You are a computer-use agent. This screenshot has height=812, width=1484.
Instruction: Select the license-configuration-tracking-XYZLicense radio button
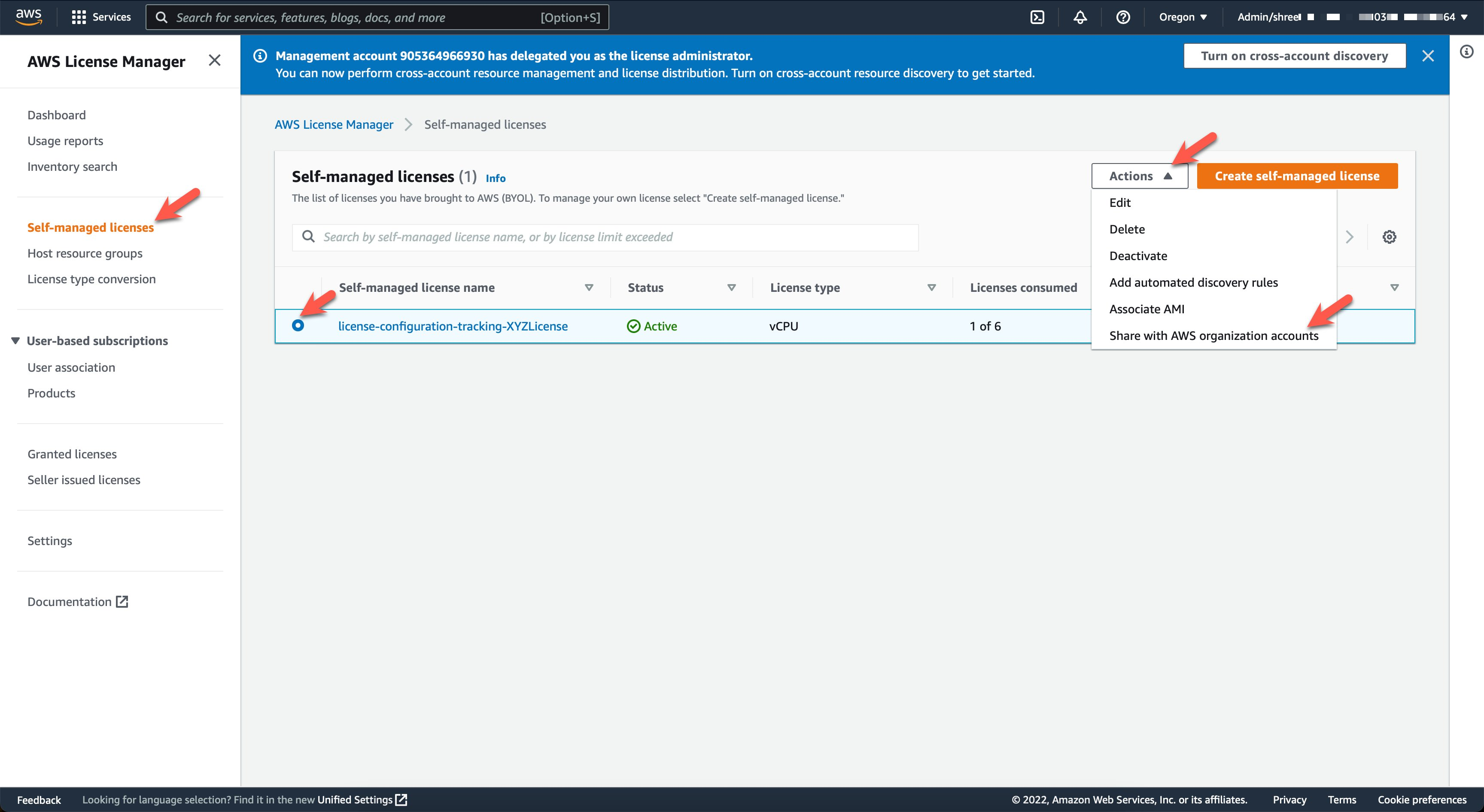coord(299,326)
